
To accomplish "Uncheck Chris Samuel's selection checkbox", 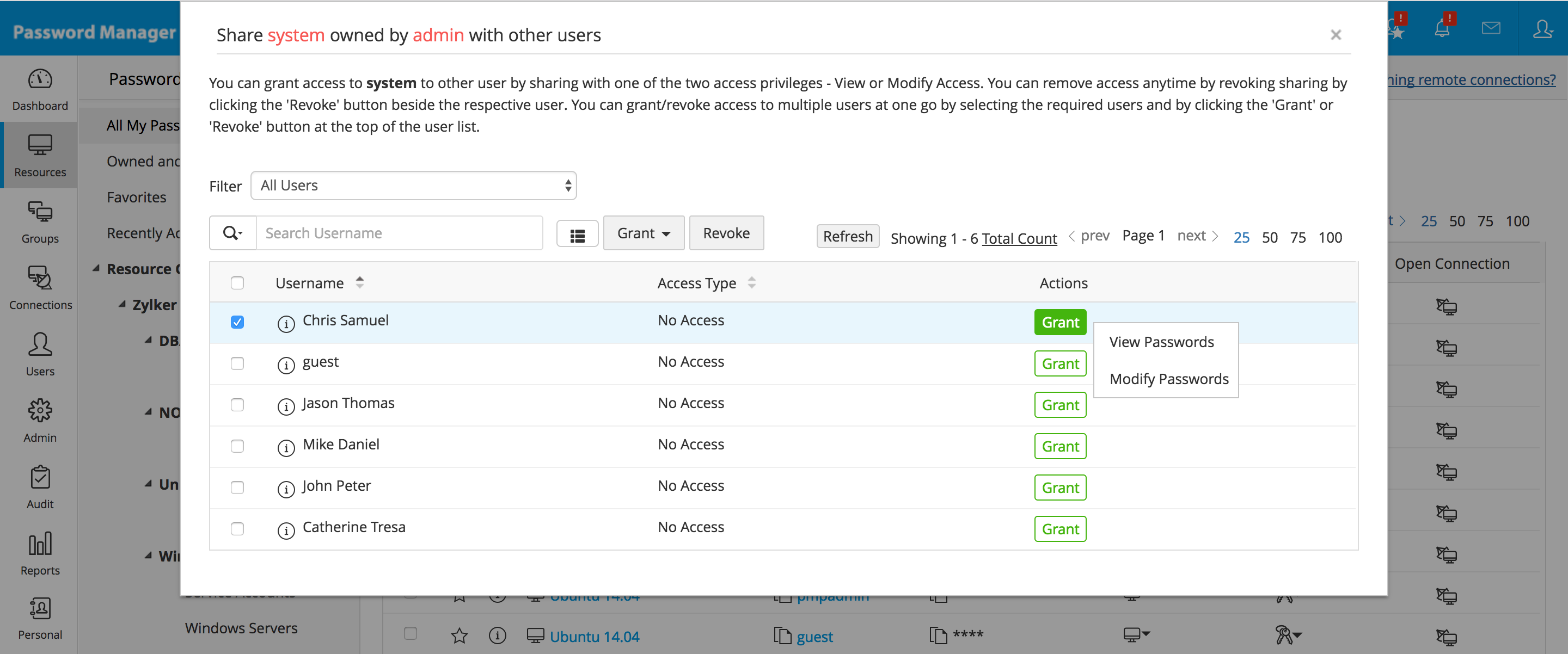I will [x=237, y=323].
